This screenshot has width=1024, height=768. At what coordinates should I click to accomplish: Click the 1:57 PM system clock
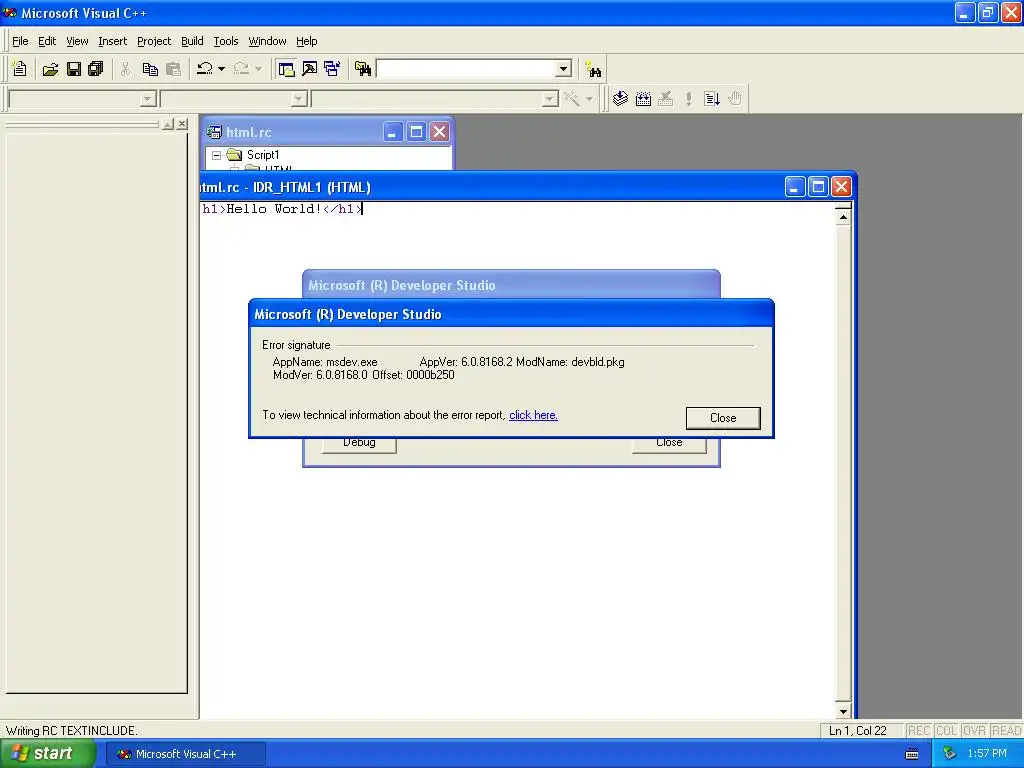click(987, 754)
